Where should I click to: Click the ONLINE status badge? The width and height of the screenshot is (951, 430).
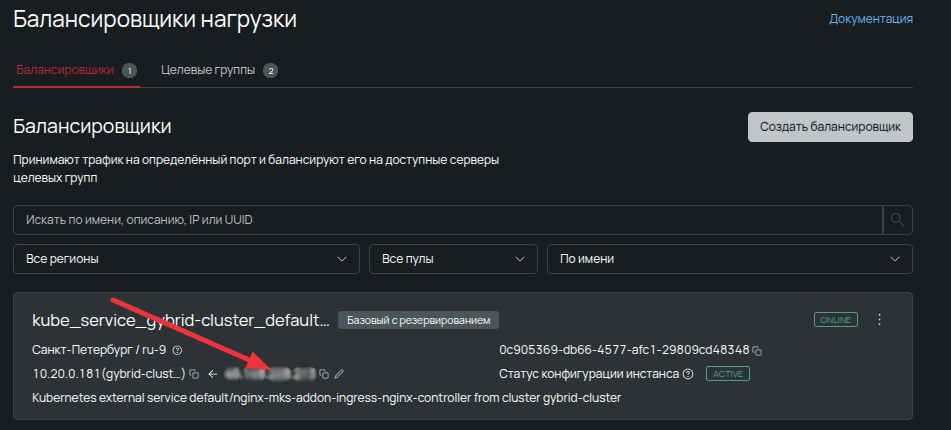point(835,320)
